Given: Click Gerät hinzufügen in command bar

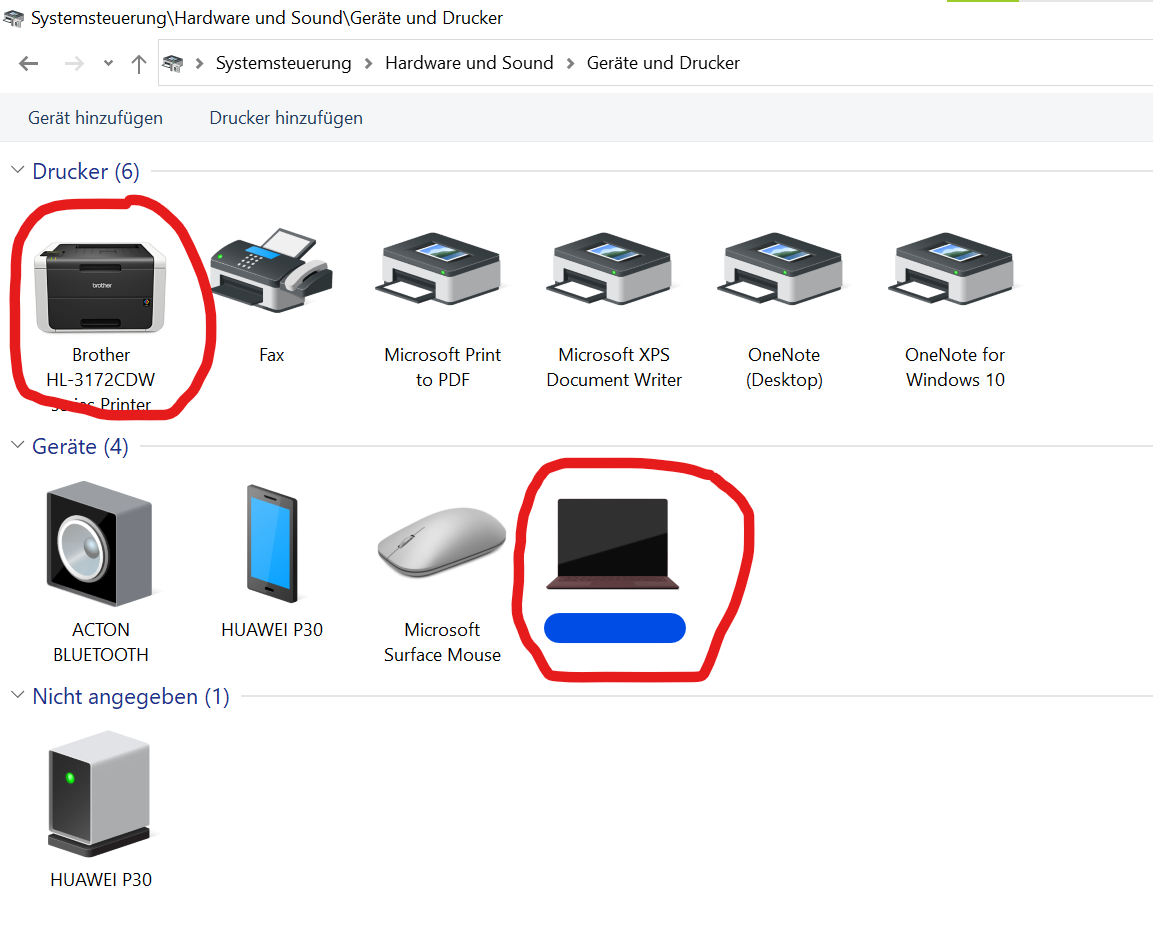Looking at the screenshot, I should [96, 118].
